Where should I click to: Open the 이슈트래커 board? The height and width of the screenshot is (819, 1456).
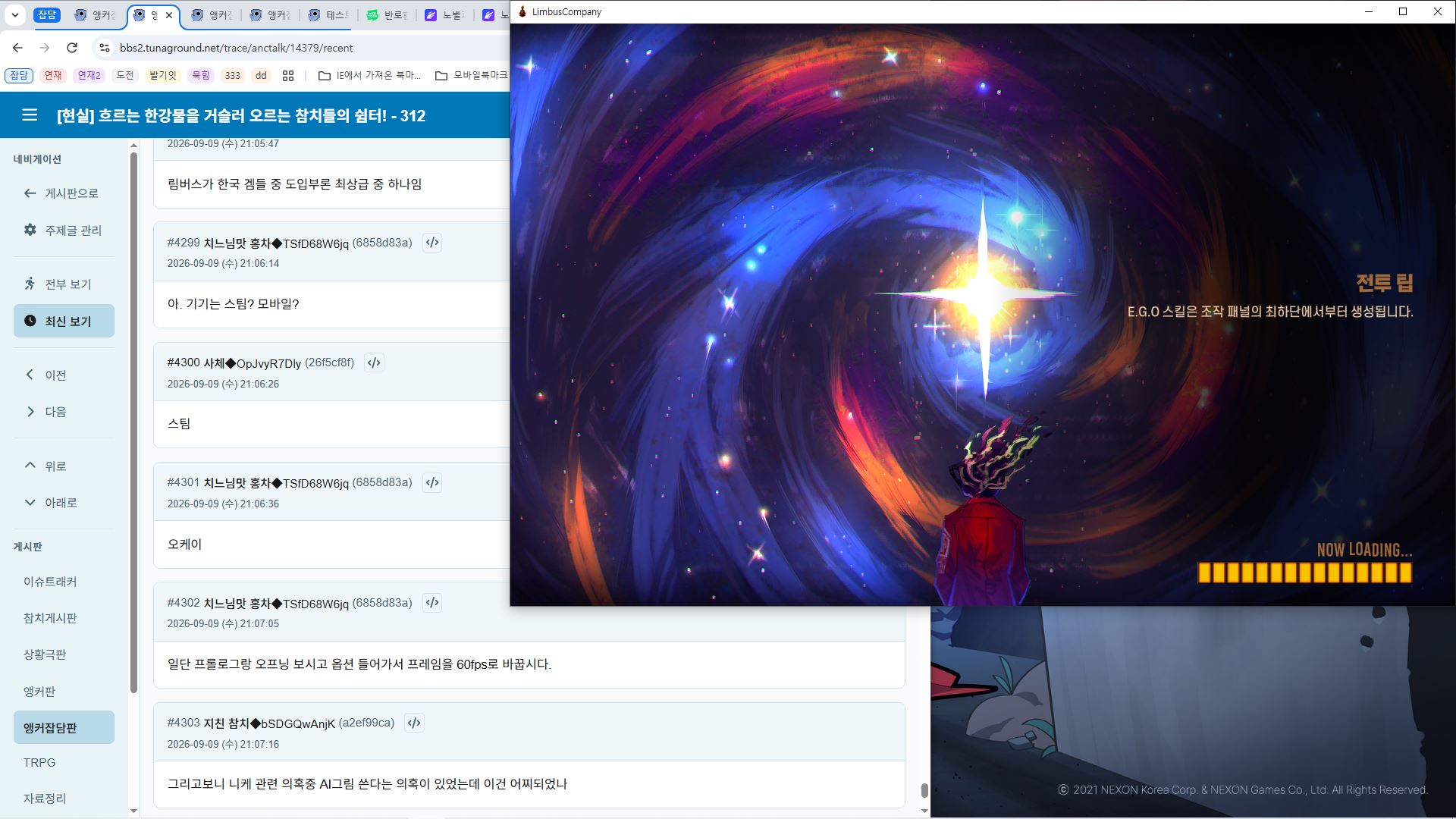pos(64,582)
